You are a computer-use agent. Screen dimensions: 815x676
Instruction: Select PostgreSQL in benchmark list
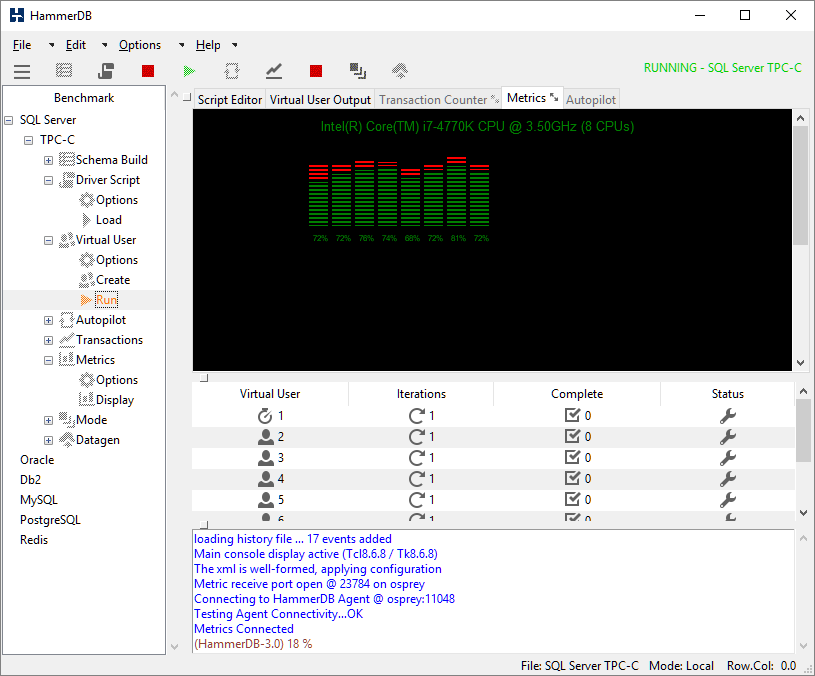coord(50,520)
